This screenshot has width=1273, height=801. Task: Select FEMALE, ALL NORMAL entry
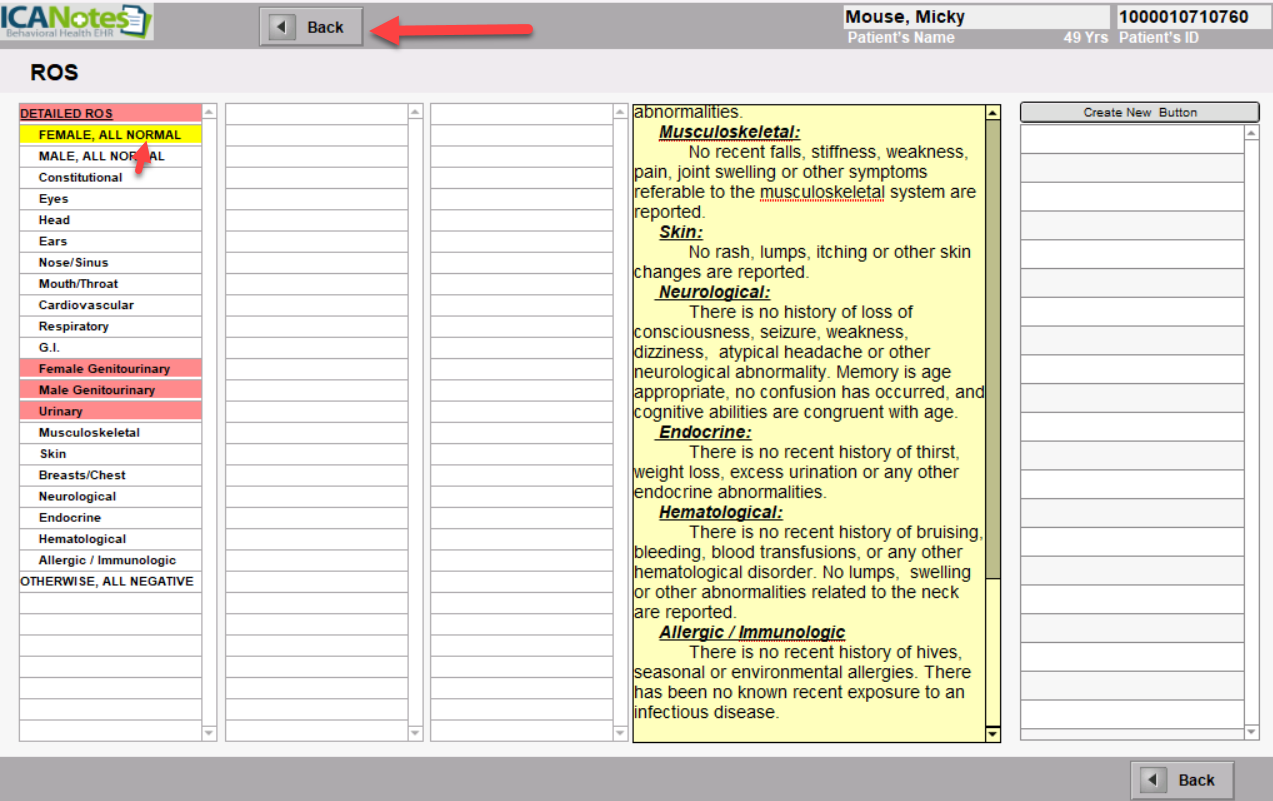109,135
